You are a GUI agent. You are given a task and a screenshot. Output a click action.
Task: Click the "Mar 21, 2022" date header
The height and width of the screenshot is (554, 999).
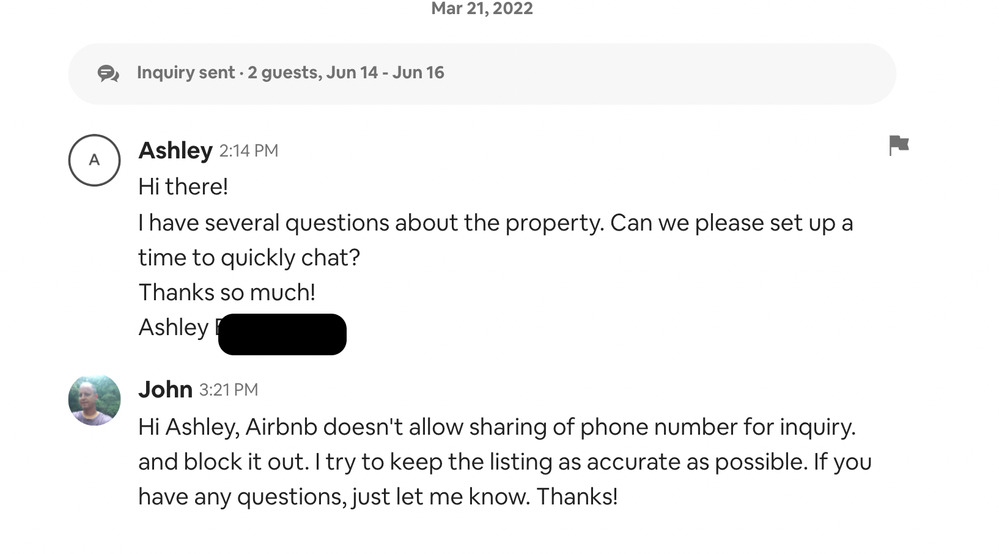click(482, 9)
